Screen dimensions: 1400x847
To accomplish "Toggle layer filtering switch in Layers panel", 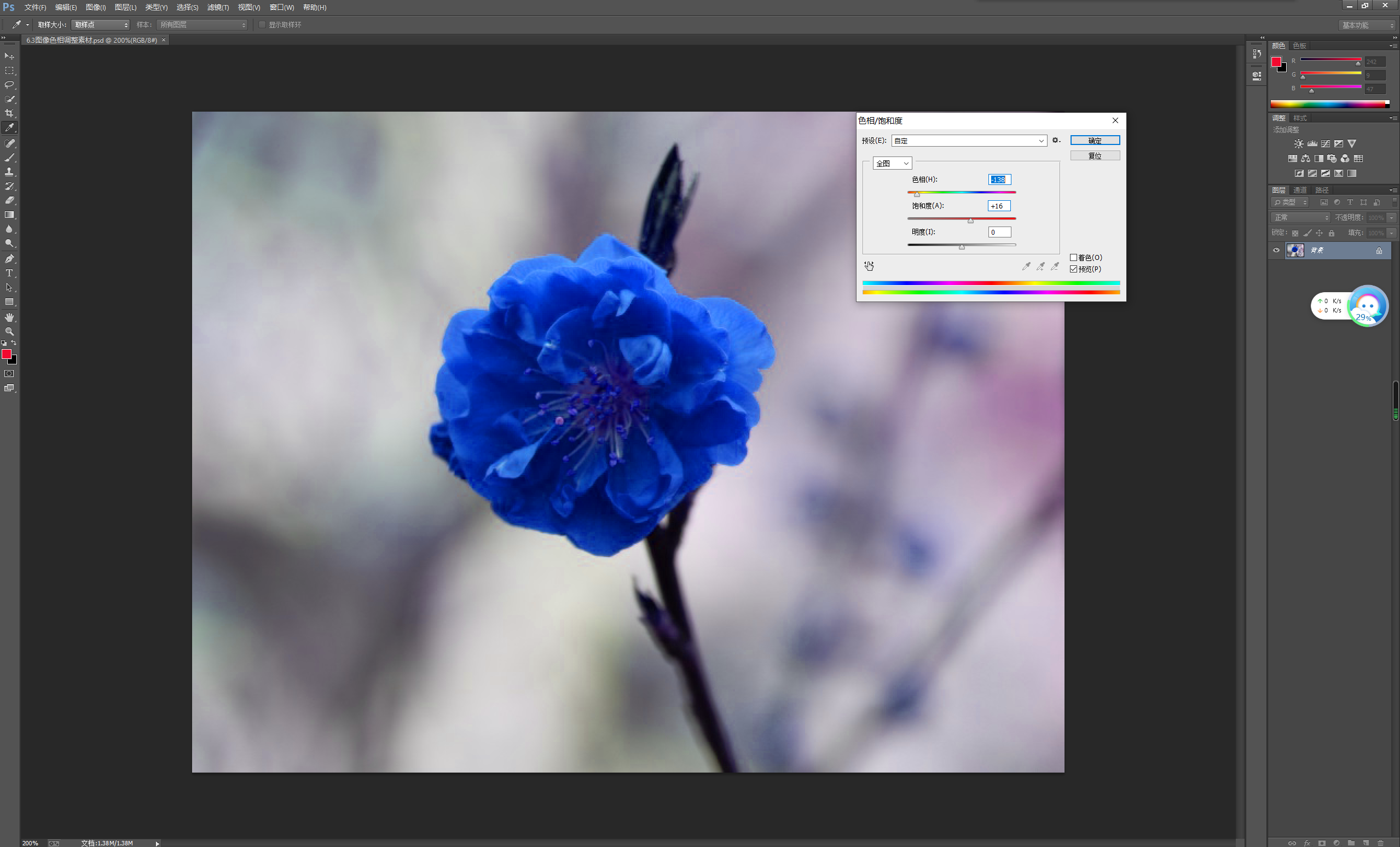I will (1395, 201).
